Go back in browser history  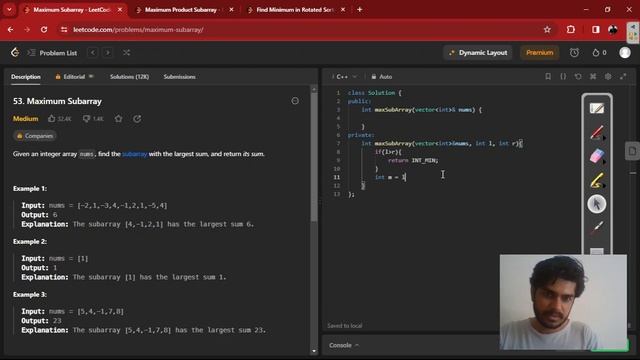click(x=10, y=29)
